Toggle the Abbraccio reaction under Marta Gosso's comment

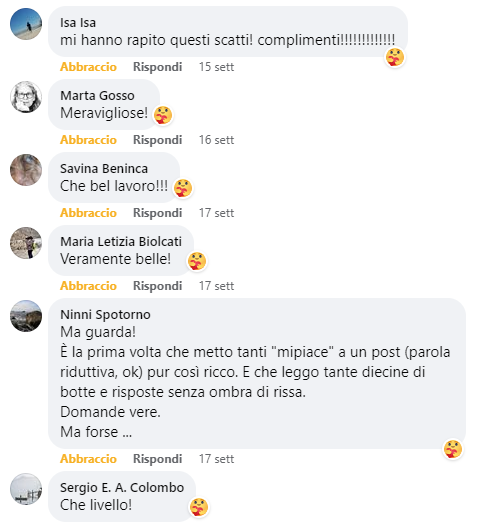pyautogui.click(x=88, y=140)
